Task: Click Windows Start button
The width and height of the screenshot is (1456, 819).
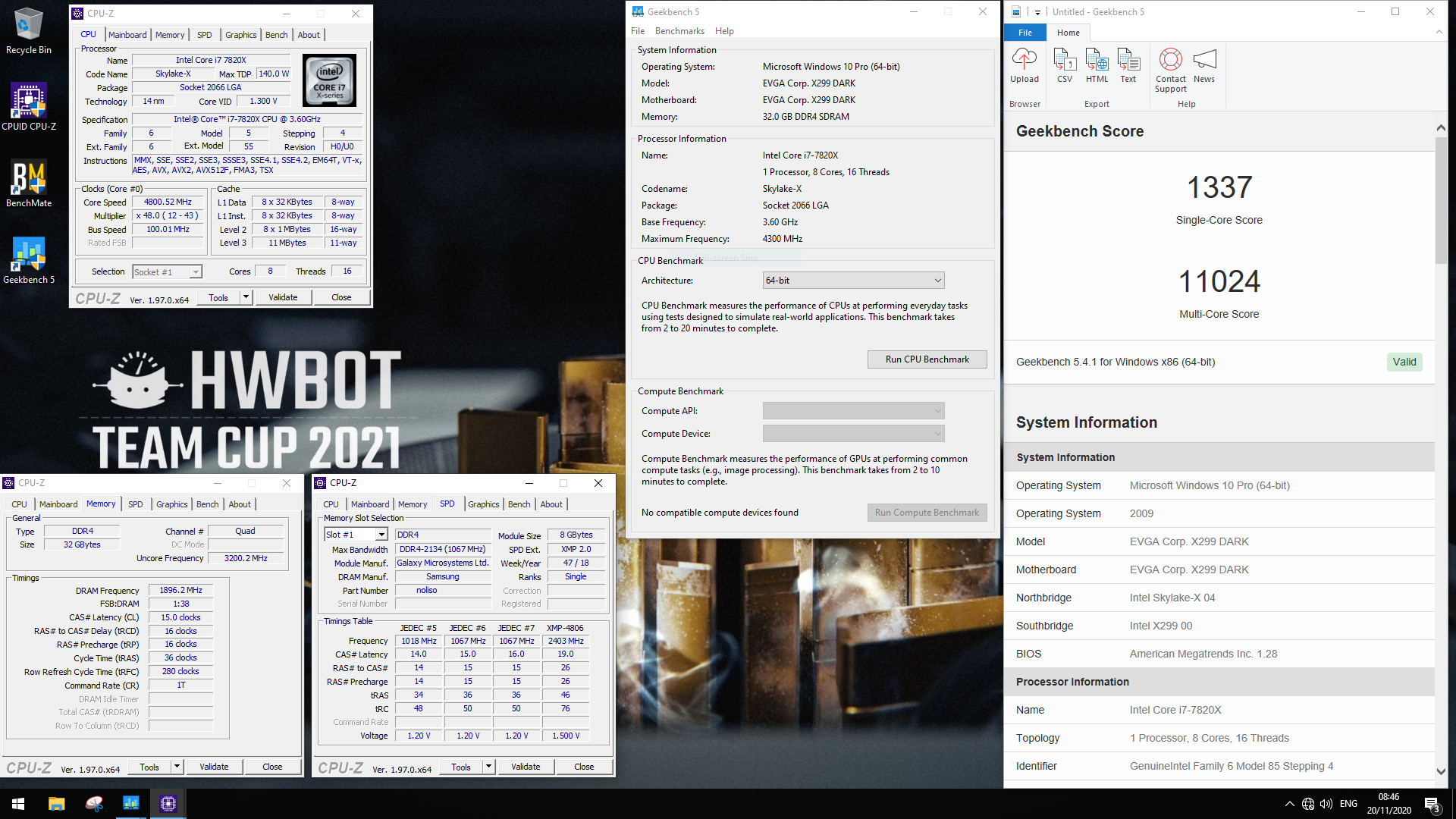Action: [x=18, y=804]
